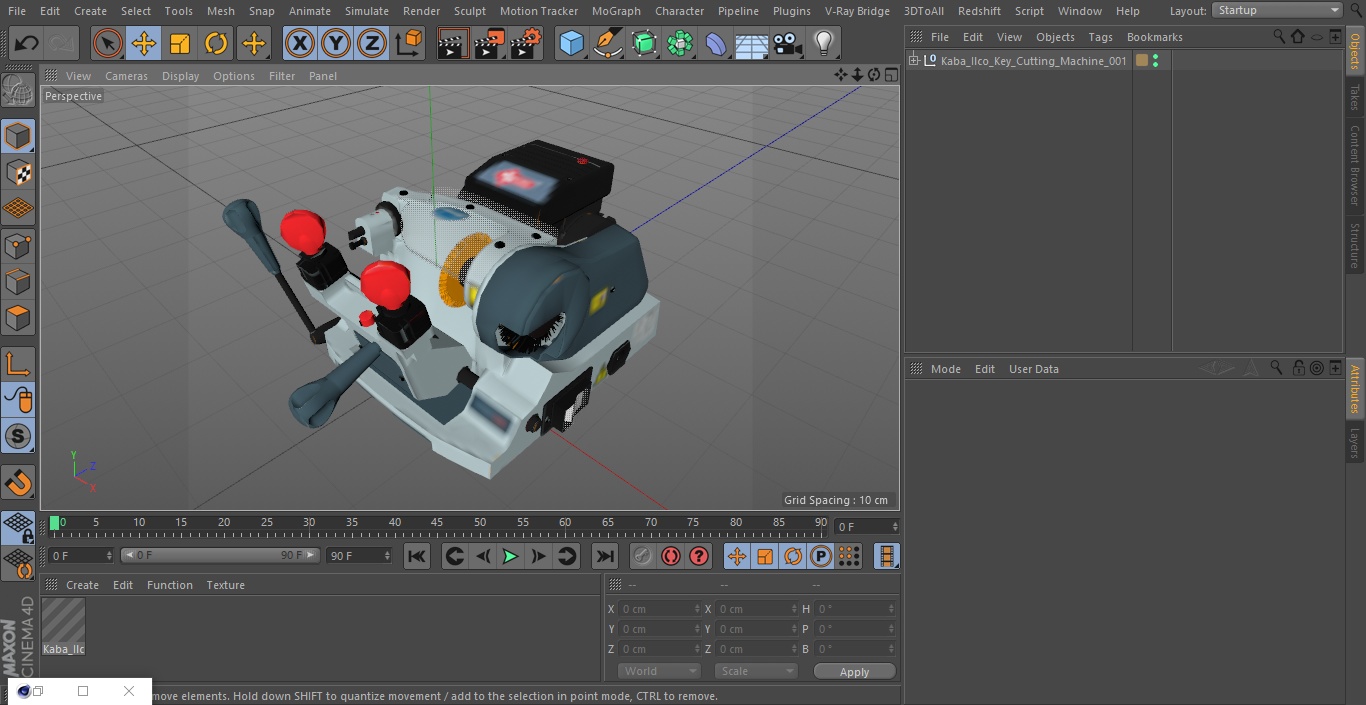Click frame 45 on the timeline ruler
Viewport: 1366px width, 705px height.
coord(437,523)
